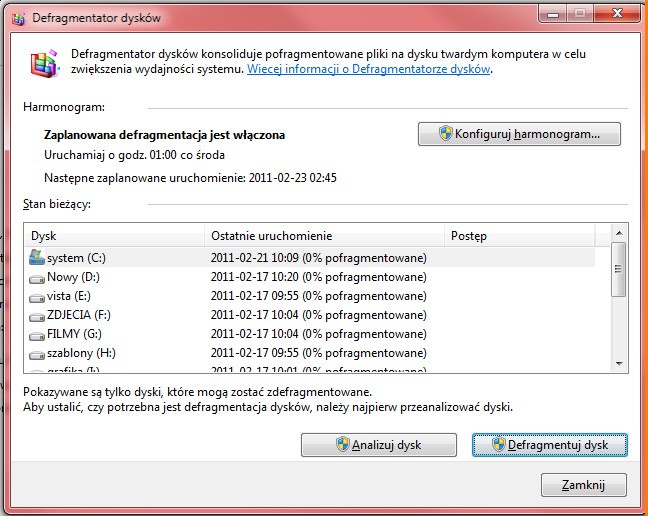Sort by the Ostatnie uruchomienie column header
The height and width of the screenshot is (516, 648).
(x=324, y=236)
